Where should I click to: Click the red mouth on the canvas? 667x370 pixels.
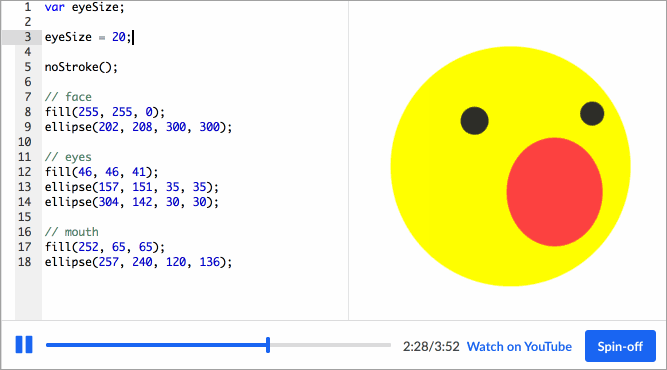554,192
